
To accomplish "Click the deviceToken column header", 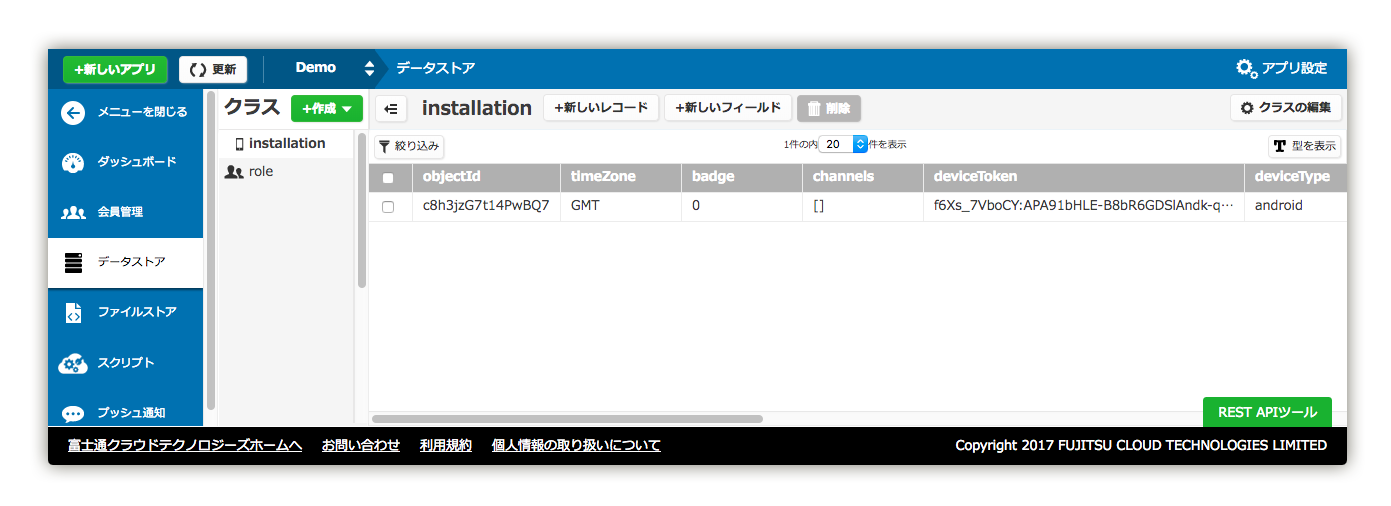I will pyautogui.click(x=1084, y=177).
